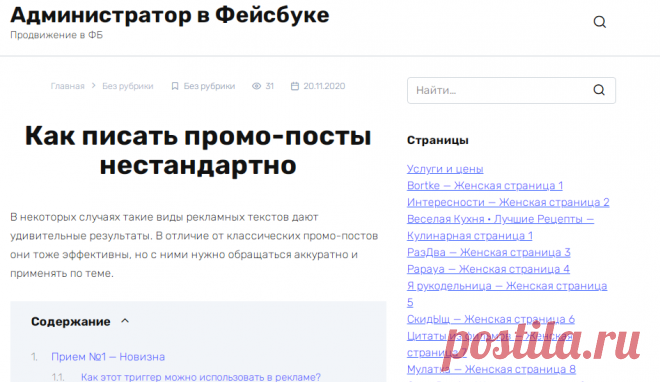Open Интересности — Женская страница 2 link

click(x=508, y=202)
